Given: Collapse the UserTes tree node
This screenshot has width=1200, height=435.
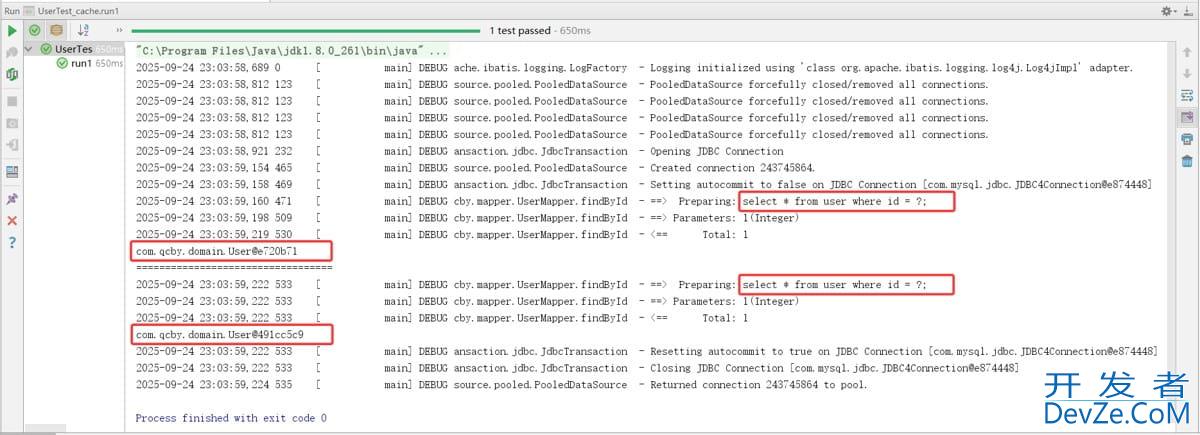Looking at the screenshot, I should tap(29, 49).
